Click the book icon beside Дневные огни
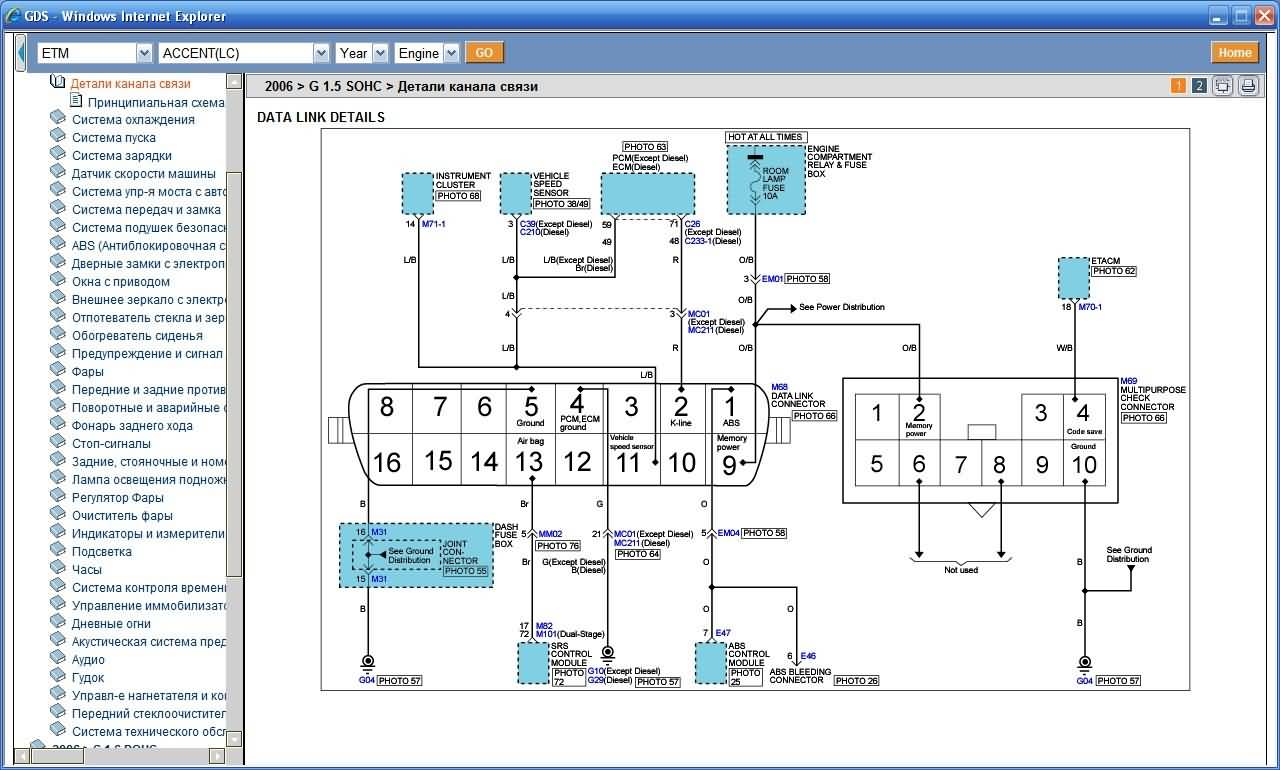The width and height of the screenshot is (1280, 770). pos(58,623)
